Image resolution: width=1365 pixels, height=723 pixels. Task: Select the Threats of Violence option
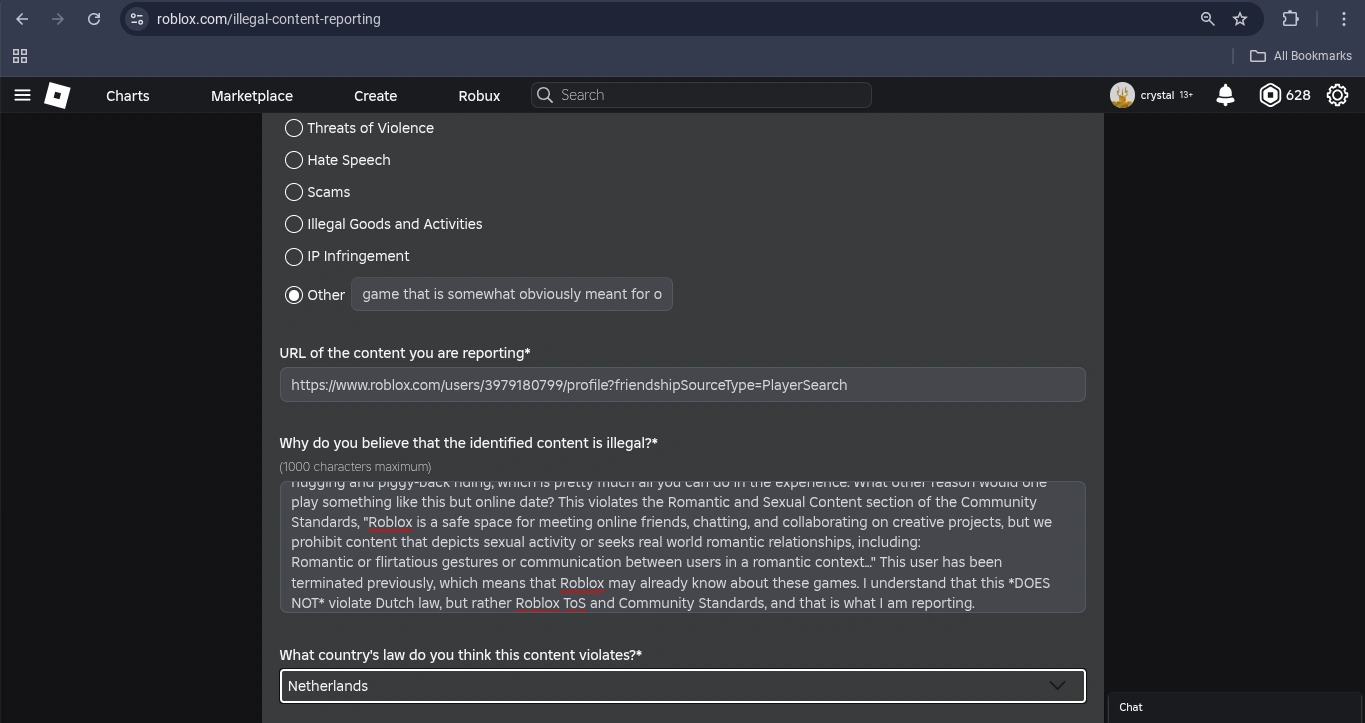click(294, 128)
